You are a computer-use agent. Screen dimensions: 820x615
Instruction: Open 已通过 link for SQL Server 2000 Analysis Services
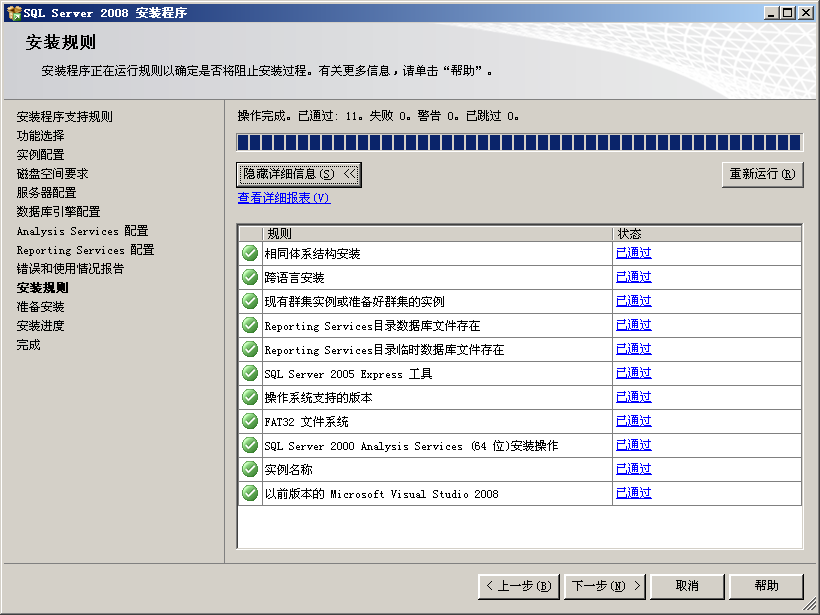pos(634,446)
